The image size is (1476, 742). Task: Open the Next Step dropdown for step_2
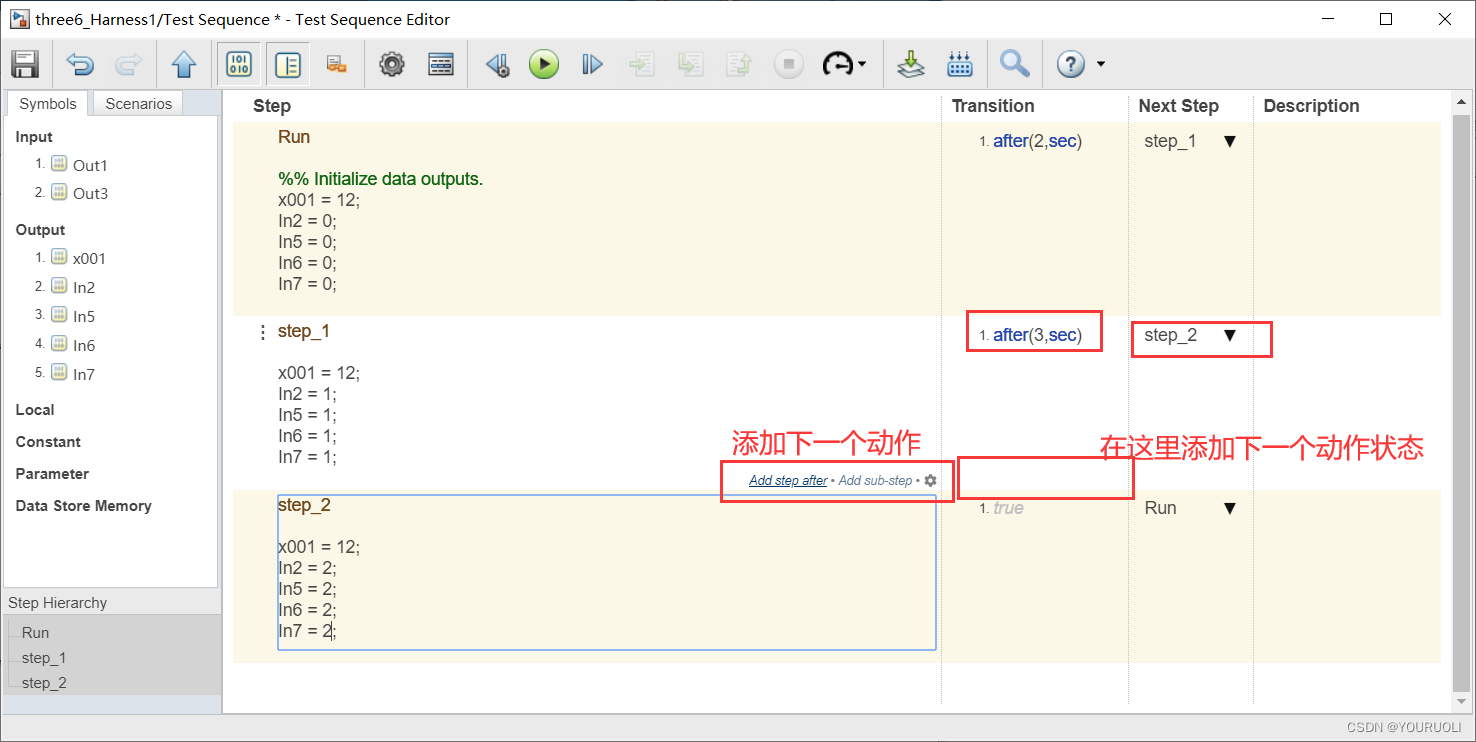tap(1229, 507)
